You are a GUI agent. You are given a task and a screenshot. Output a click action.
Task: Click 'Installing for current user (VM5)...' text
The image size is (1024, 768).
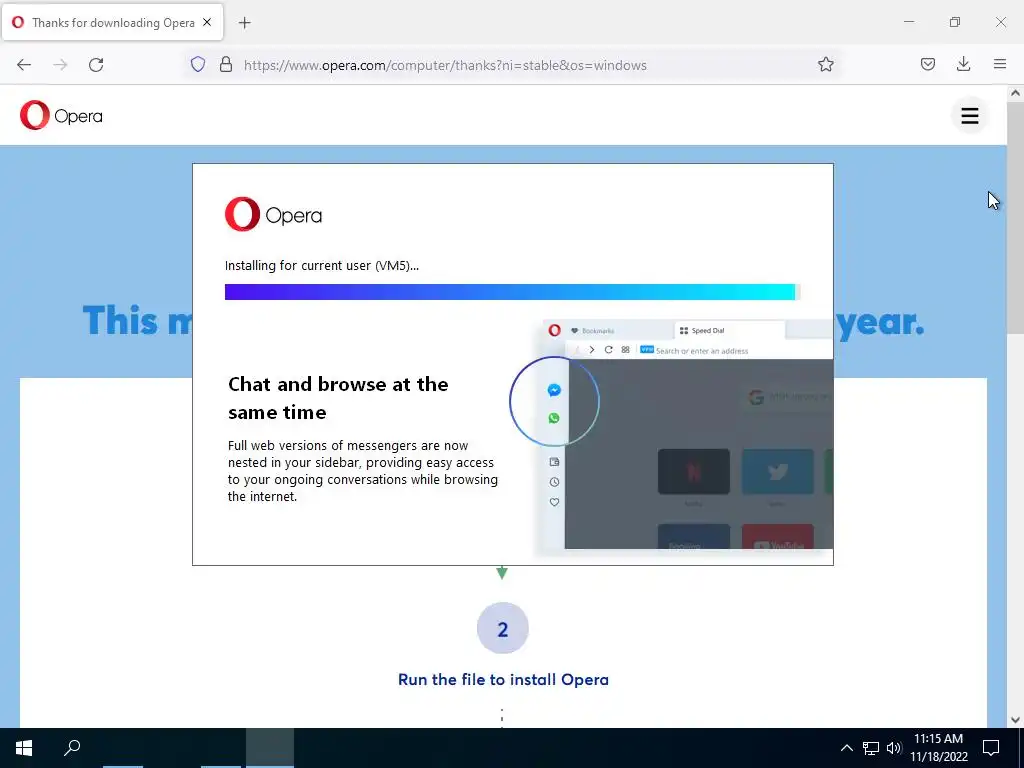[x=321, y=266]
